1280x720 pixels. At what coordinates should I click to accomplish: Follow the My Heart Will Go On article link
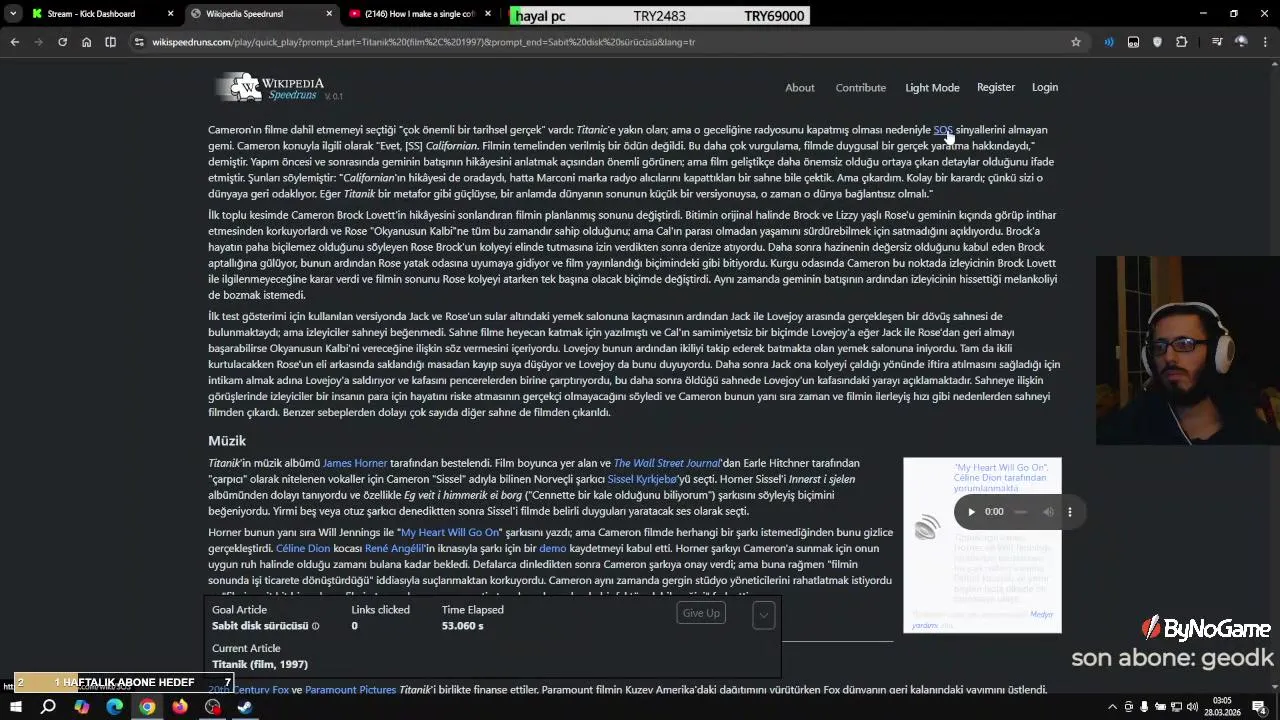[x=449, y=532]
